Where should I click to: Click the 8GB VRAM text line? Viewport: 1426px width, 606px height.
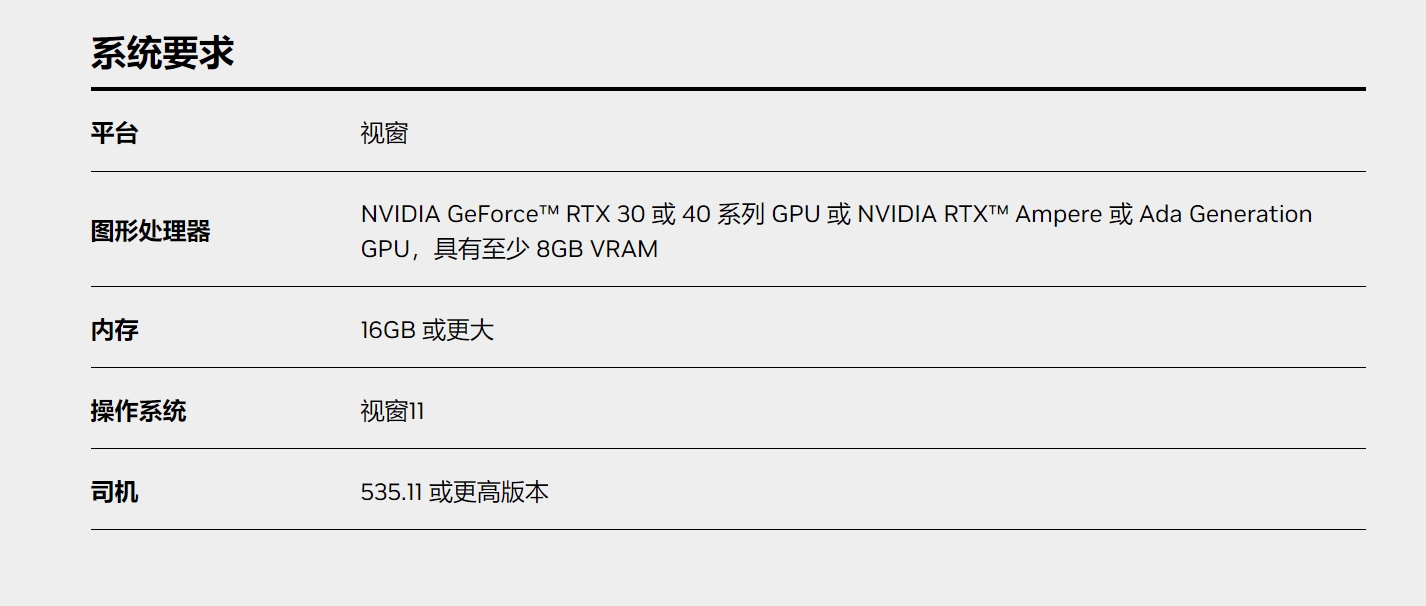pos(509,249)
